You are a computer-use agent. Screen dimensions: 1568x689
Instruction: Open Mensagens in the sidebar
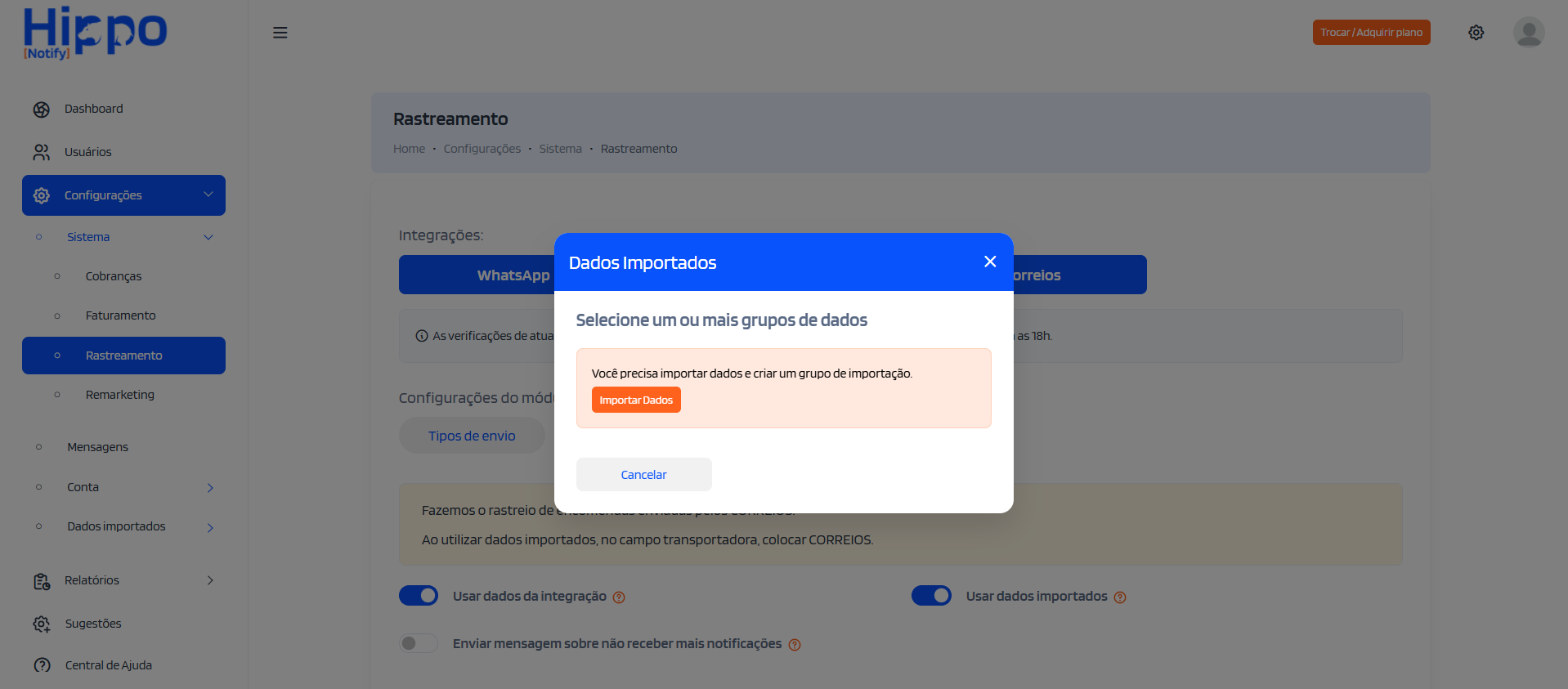click(x=98, y=447)
